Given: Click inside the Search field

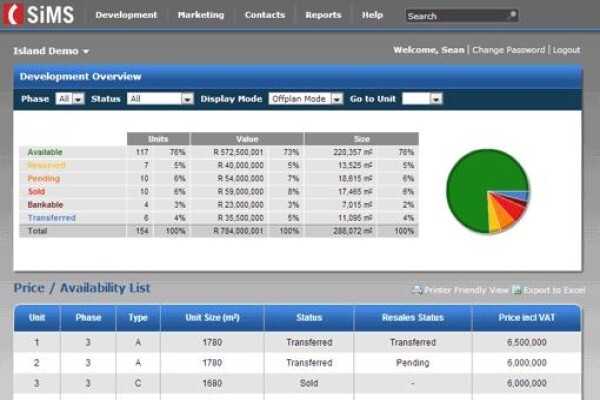Looking at the screenshot, I should [455, 16].
